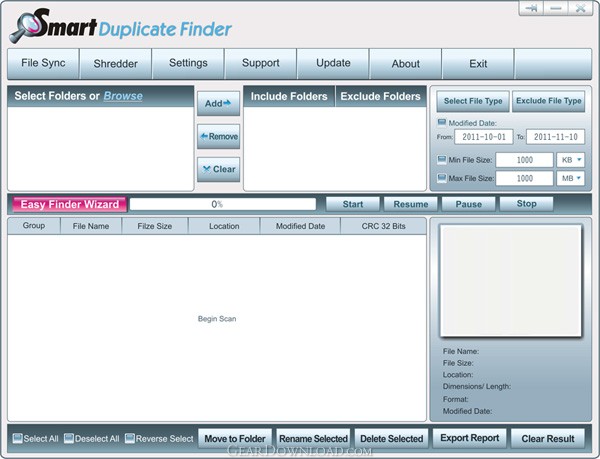600x459 pixels.
Task: Open the KB unit dropdown for min size
Action: coord(571,160)
